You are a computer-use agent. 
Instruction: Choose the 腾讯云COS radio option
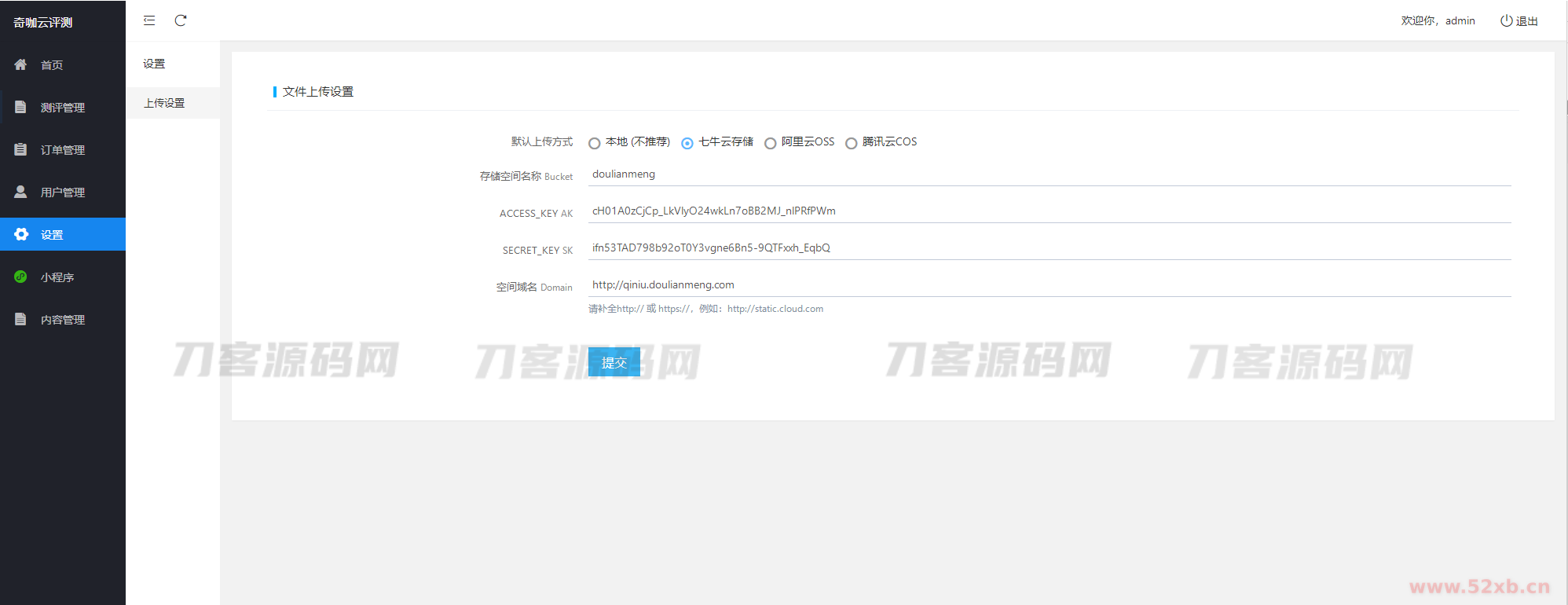click(851, 143)
